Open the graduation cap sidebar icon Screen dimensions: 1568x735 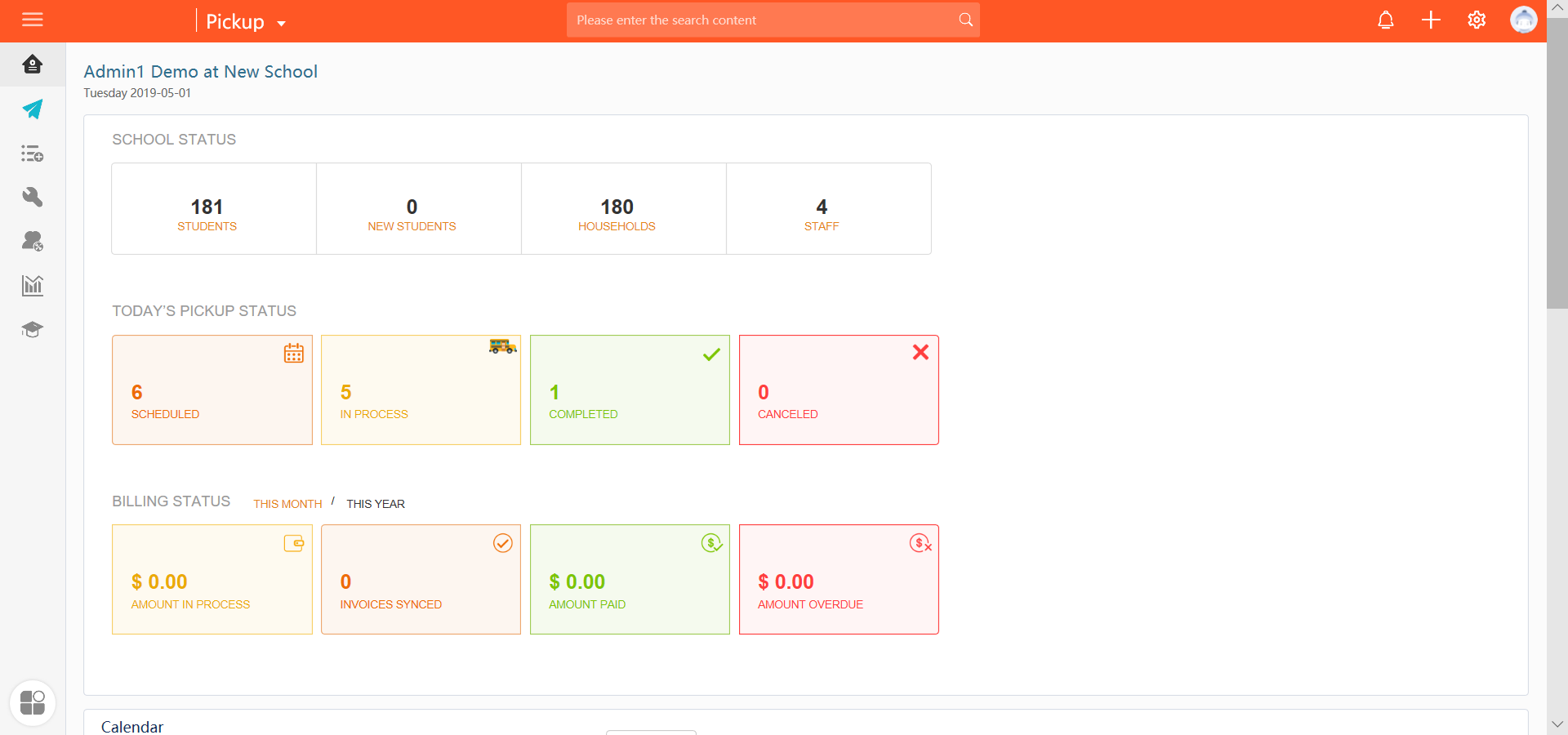click(33, 329)
